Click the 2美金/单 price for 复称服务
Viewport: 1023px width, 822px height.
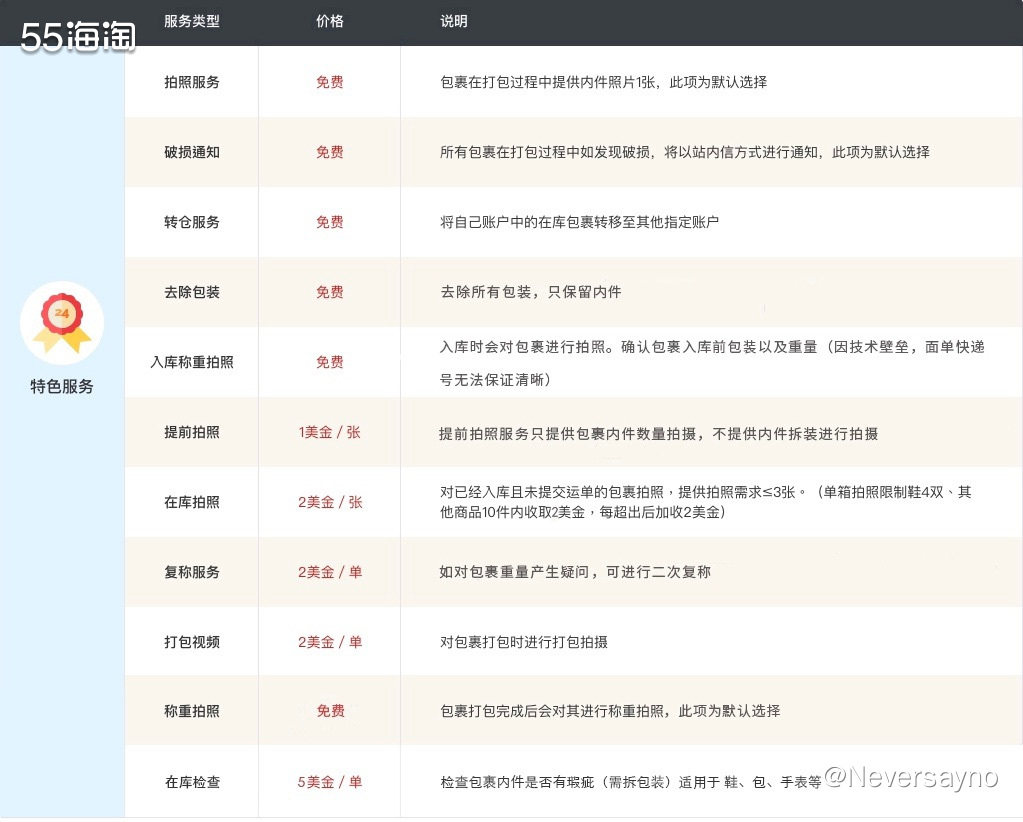click(330, 572)
